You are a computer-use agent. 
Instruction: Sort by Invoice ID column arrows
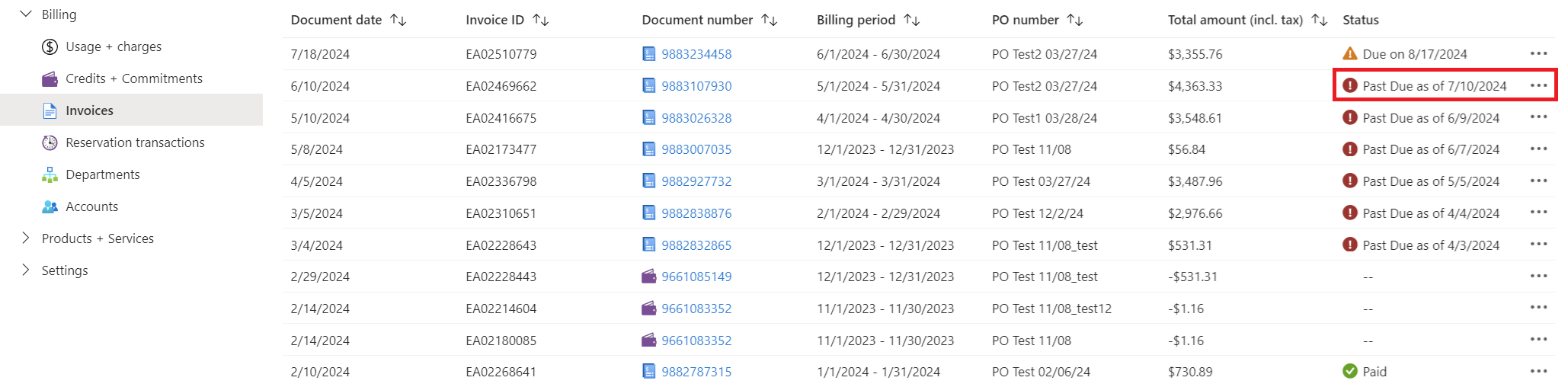(540, 20)
